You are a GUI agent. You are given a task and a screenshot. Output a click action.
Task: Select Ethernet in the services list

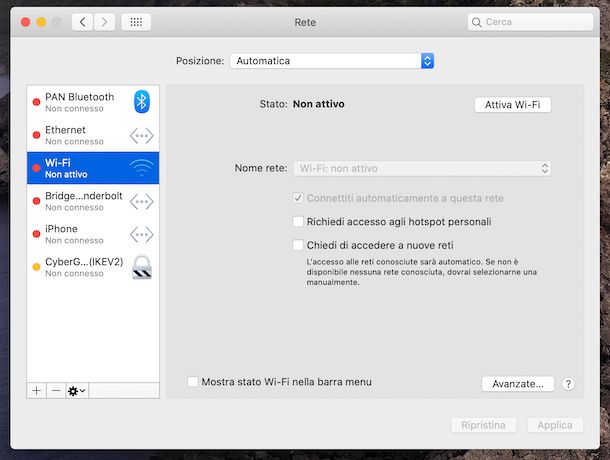pos(93,135)
